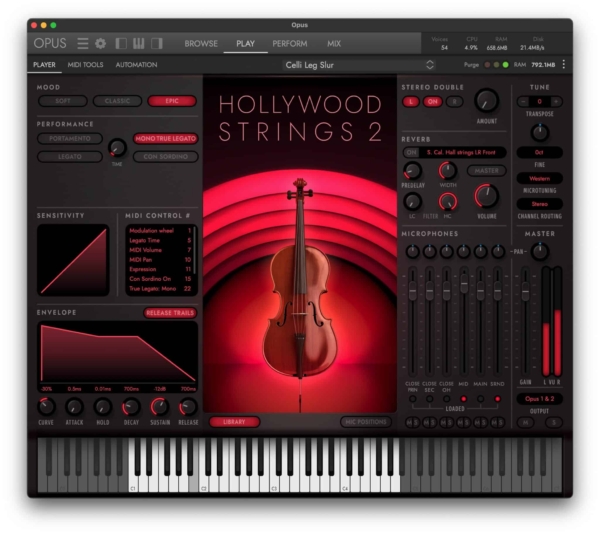Screen dimensions: 600x534
Task: Click the reverb Width knob
Action: [x=447, y=171]
